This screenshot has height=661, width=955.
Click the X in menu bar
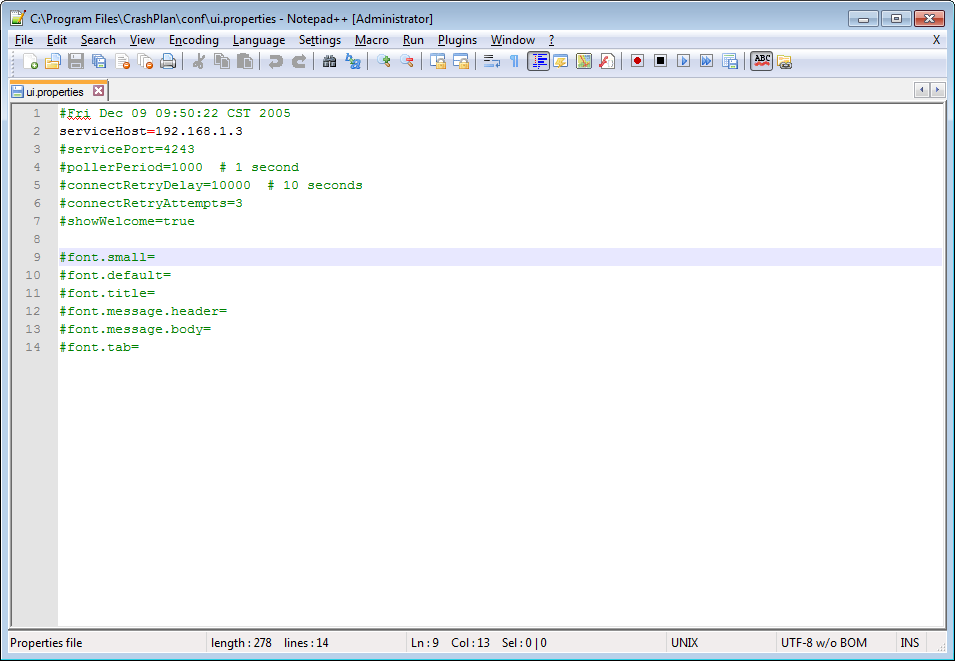click(936, 40)
